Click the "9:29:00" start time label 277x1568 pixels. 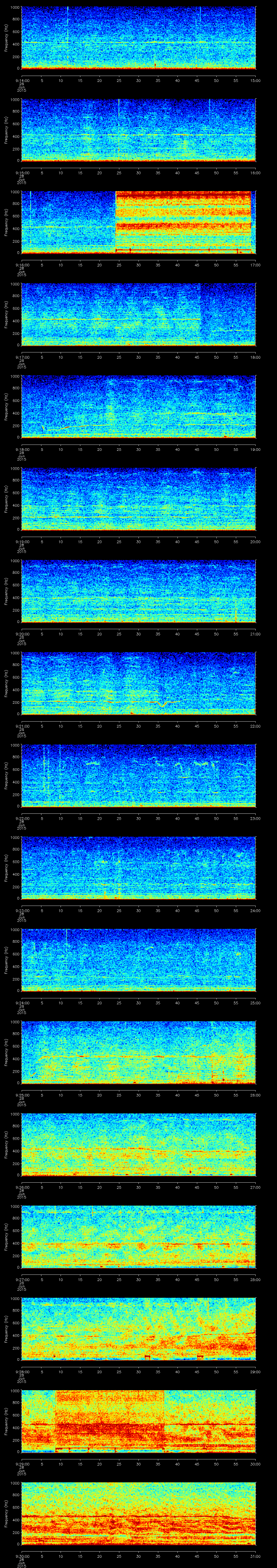[22, 1464]
